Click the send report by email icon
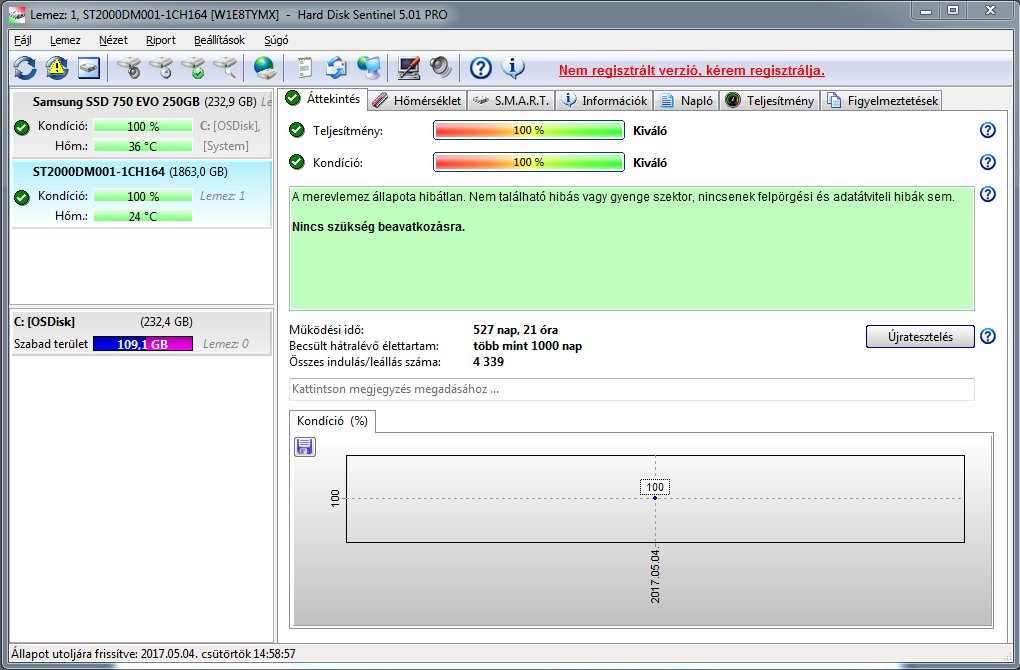This screenshot has height=670, width=1020. 336,68
